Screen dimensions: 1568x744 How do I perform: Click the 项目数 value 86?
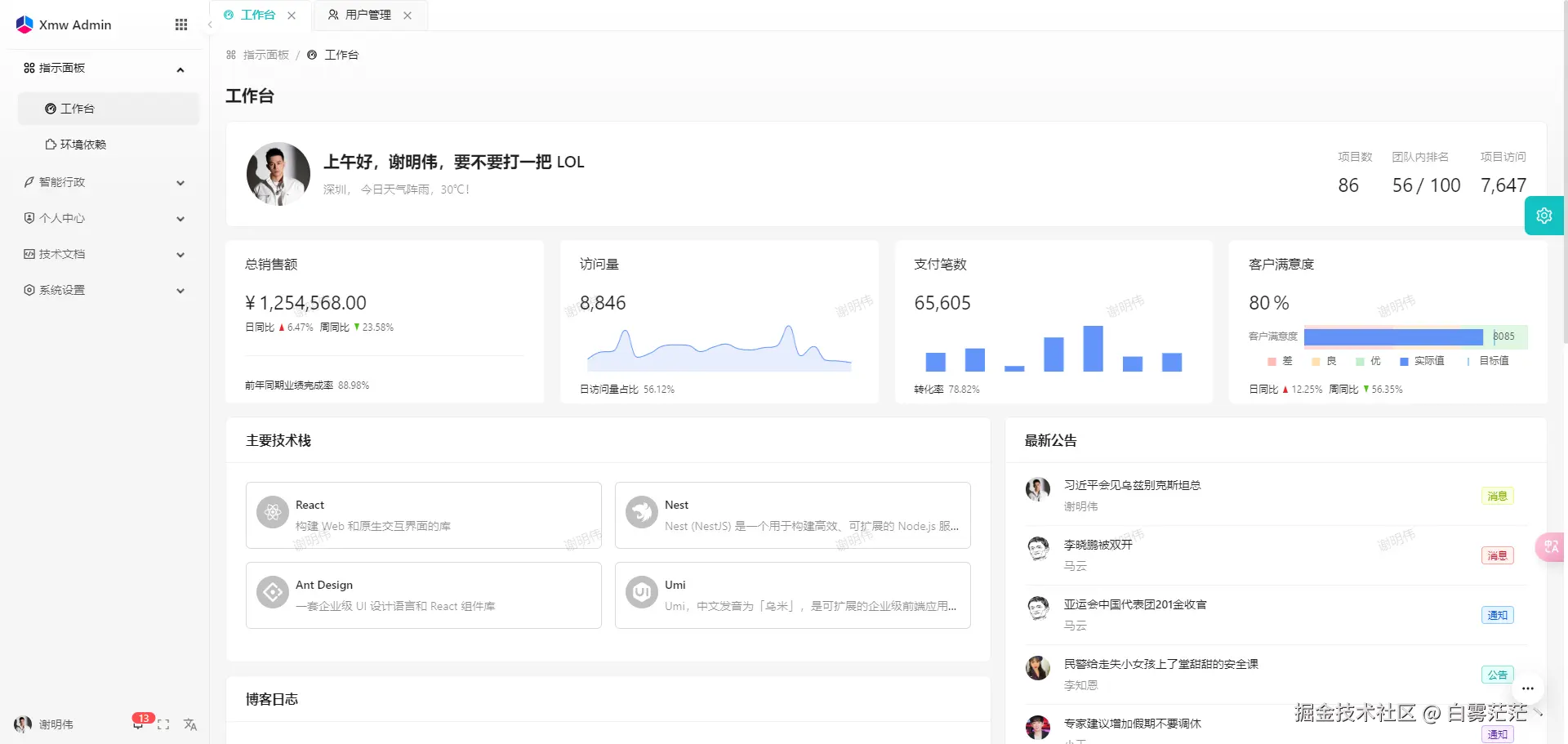(x=1348, y=185)
